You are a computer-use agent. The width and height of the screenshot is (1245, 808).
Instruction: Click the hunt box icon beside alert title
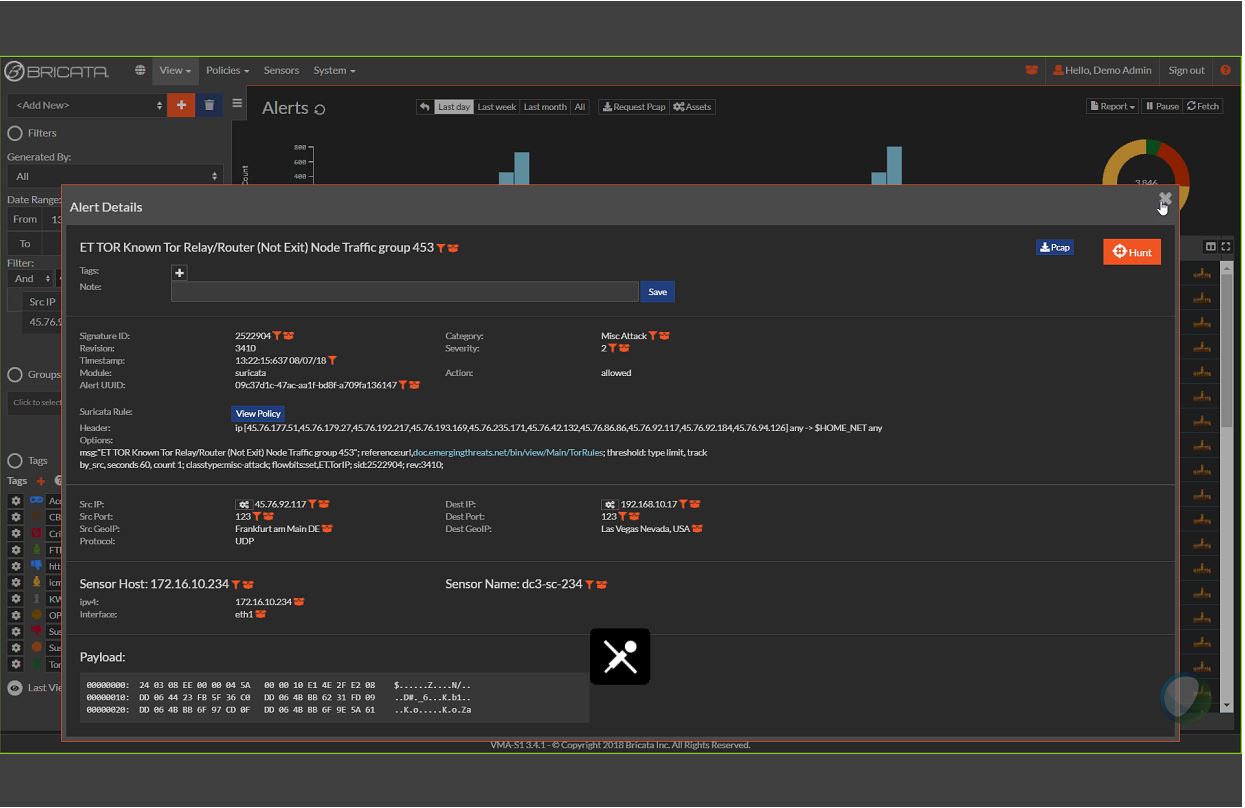(453, 248)
